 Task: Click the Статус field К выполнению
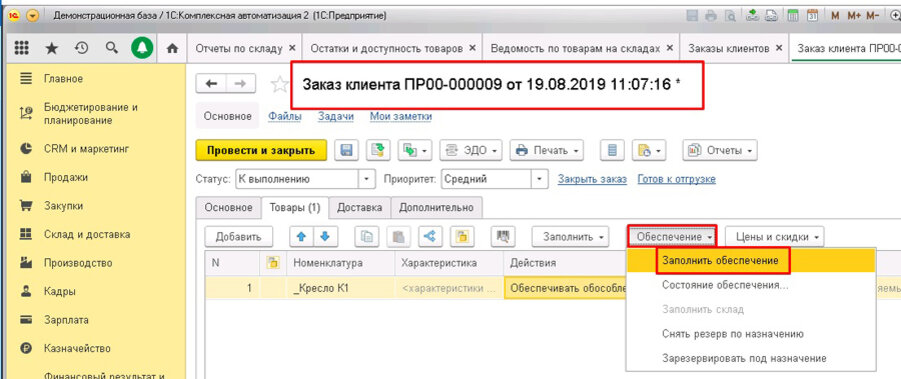point(297,179)
